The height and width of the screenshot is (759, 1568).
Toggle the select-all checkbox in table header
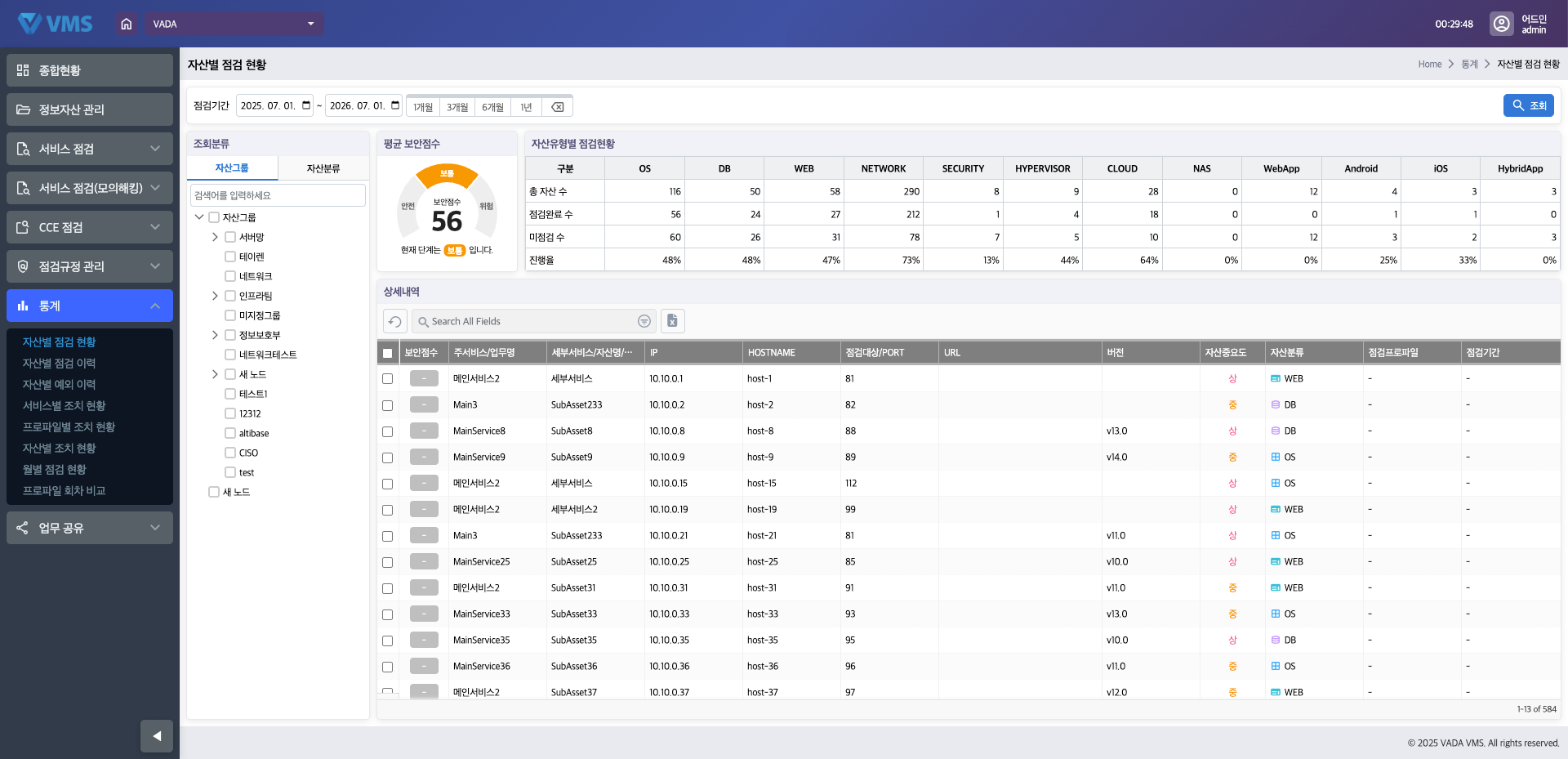pyautogui.click(x=387, y=353)
